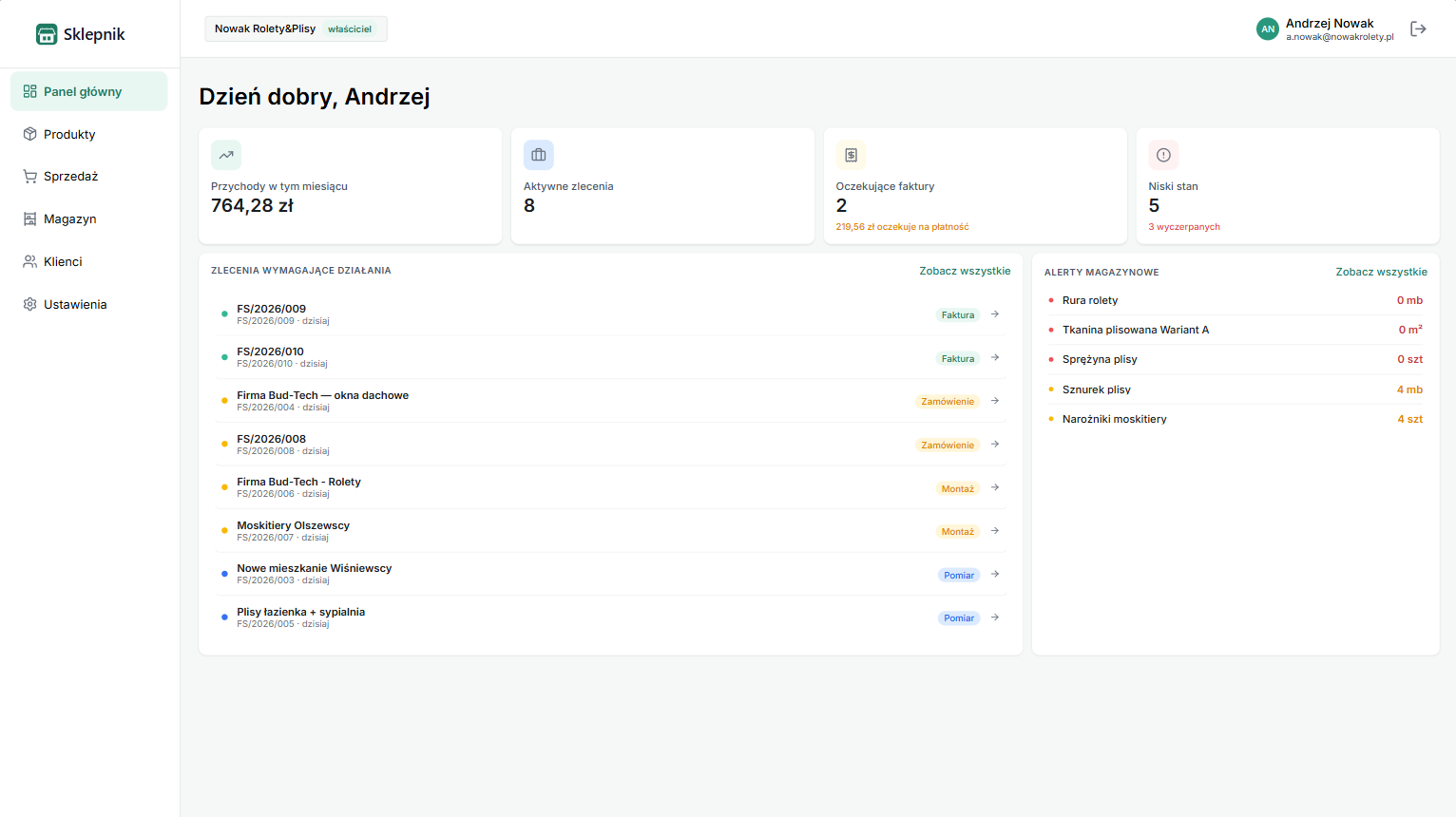The width and height of the screenshot is (1456, 817).
Task: Open the Nowak Rolety&Plisy store switcher
Action: (296, 28)
